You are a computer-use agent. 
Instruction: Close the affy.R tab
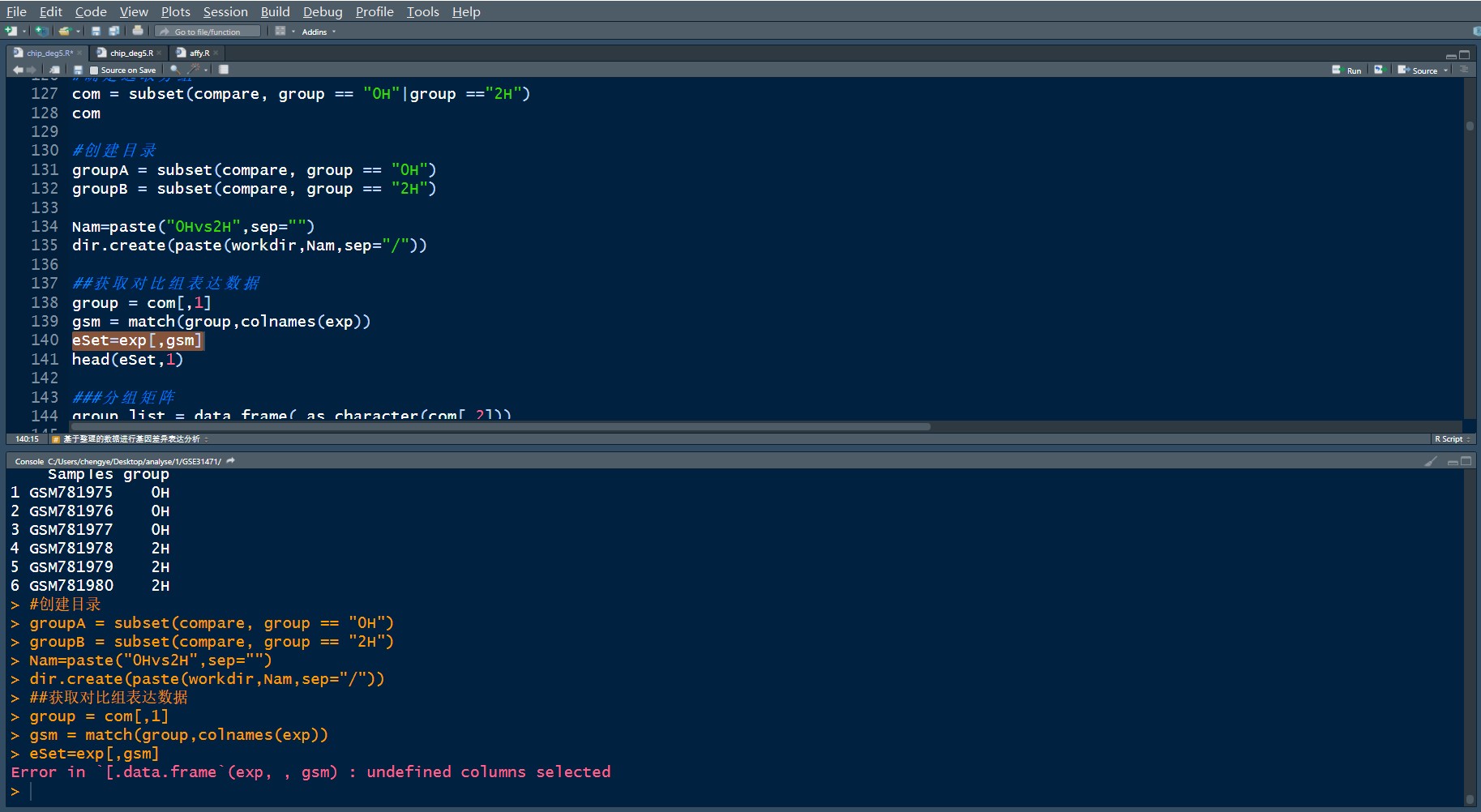pyautogui.click(x=216, y=53)
